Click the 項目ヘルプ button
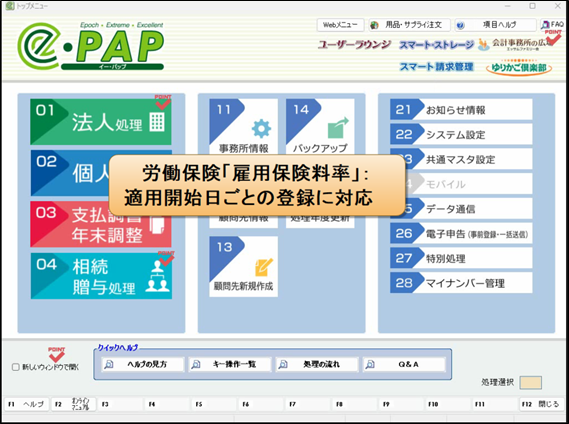 click(x=495, y=25)
